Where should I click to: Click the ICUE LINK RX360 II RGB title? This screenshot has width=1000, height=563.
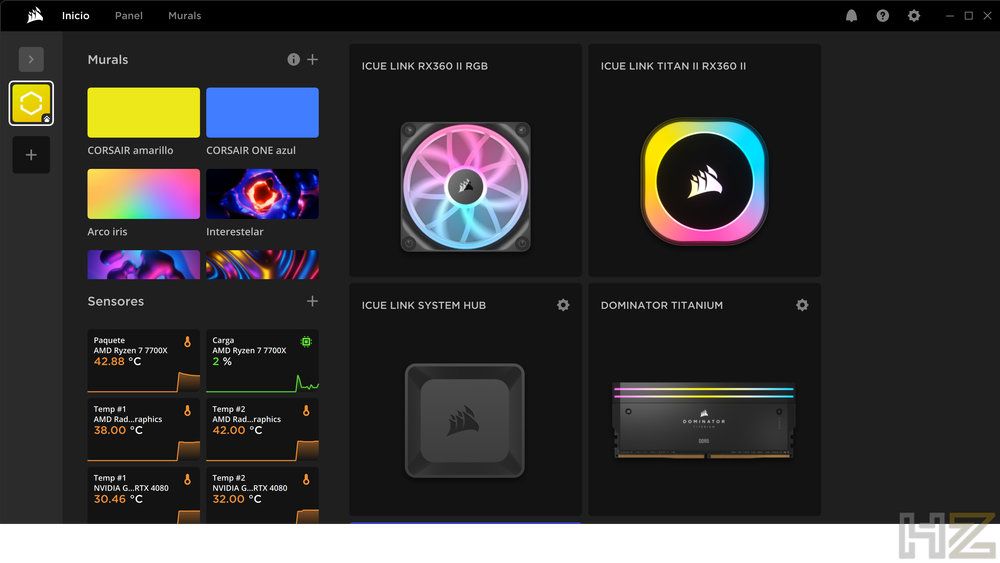tap(425, 66)
